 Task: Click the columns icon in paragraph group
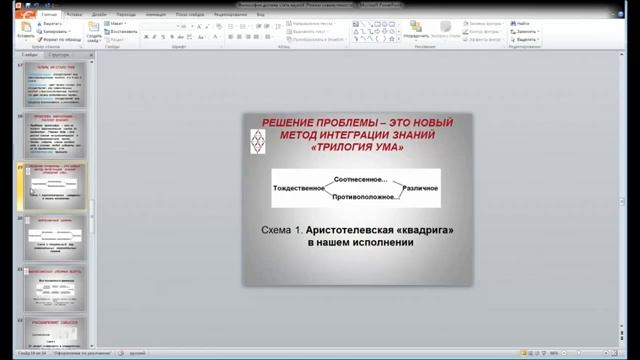[x=268, y=37]
